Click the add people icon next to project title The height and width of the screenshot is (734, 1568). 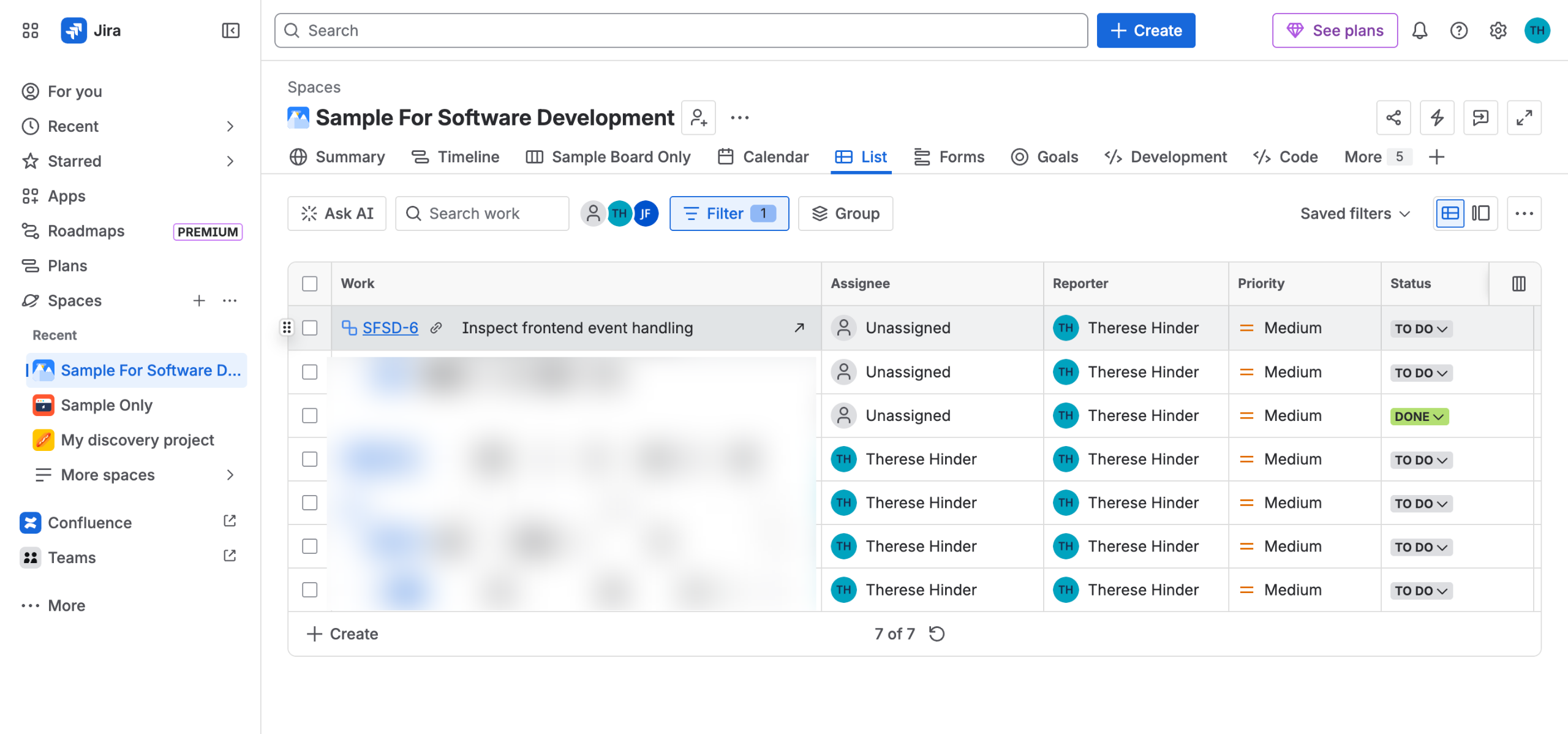699,118
